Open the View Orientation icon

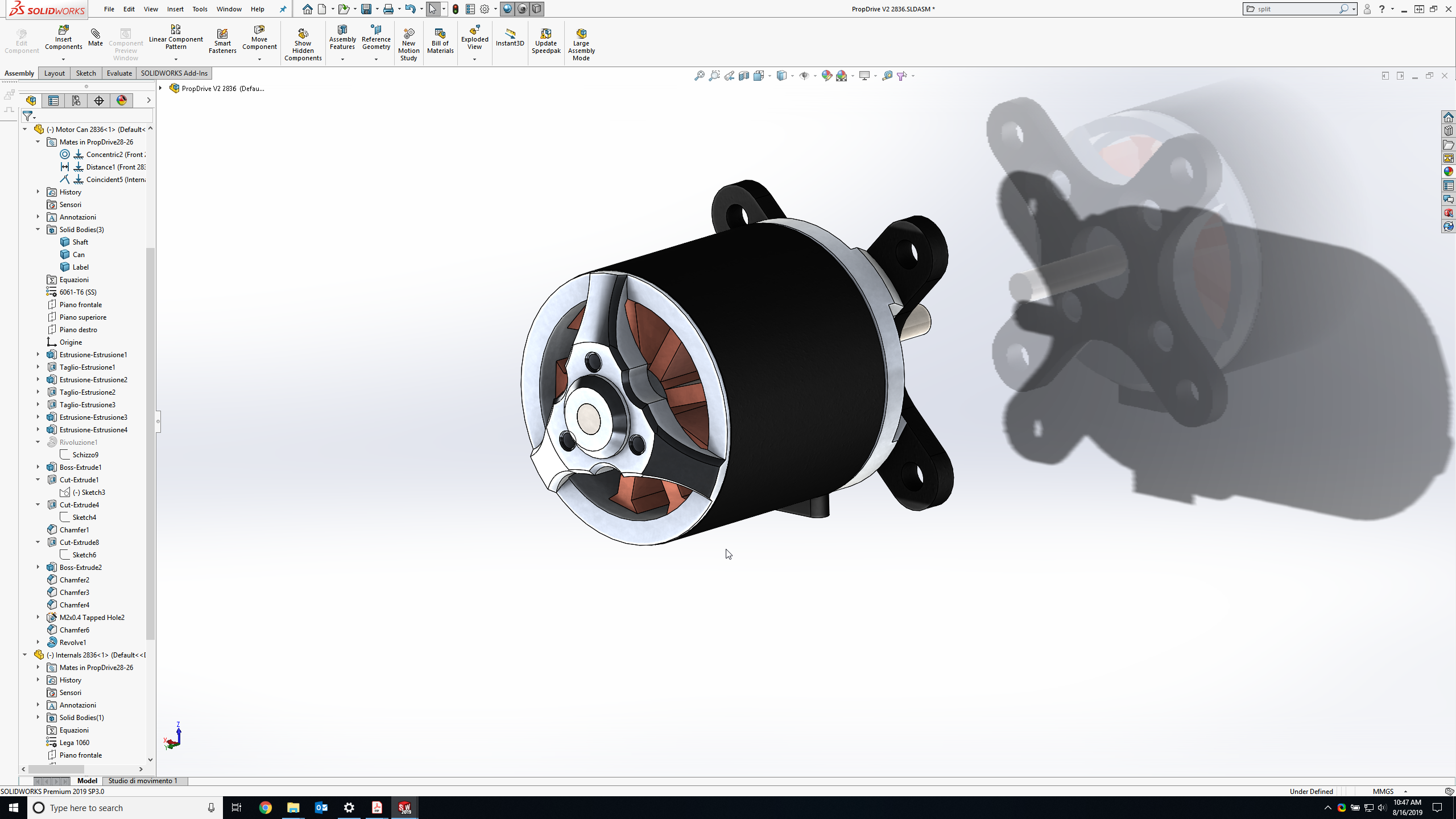(759, 76)
